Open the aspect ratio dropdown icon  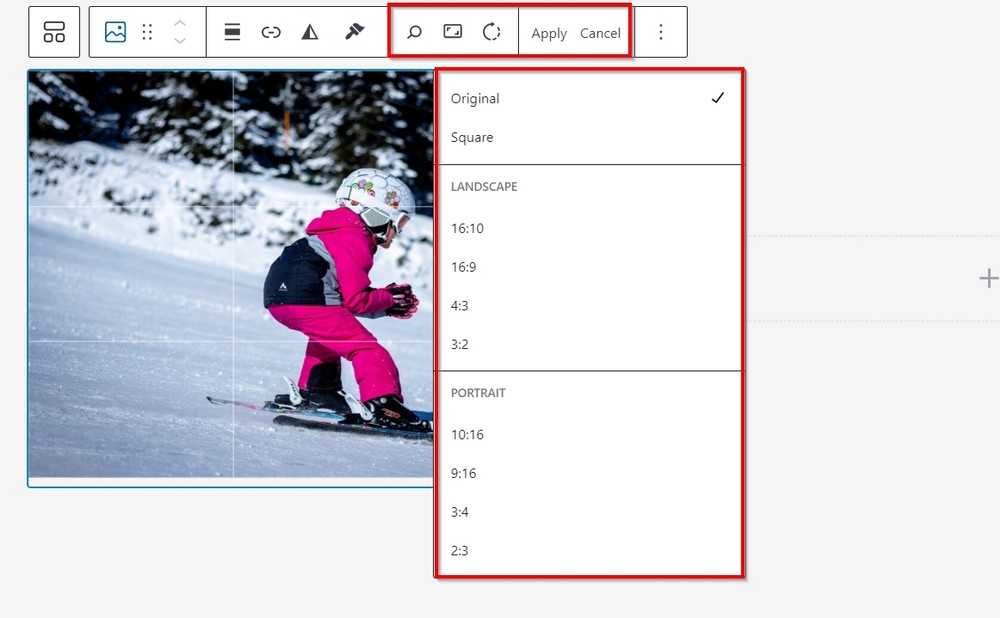click(453, 32)
